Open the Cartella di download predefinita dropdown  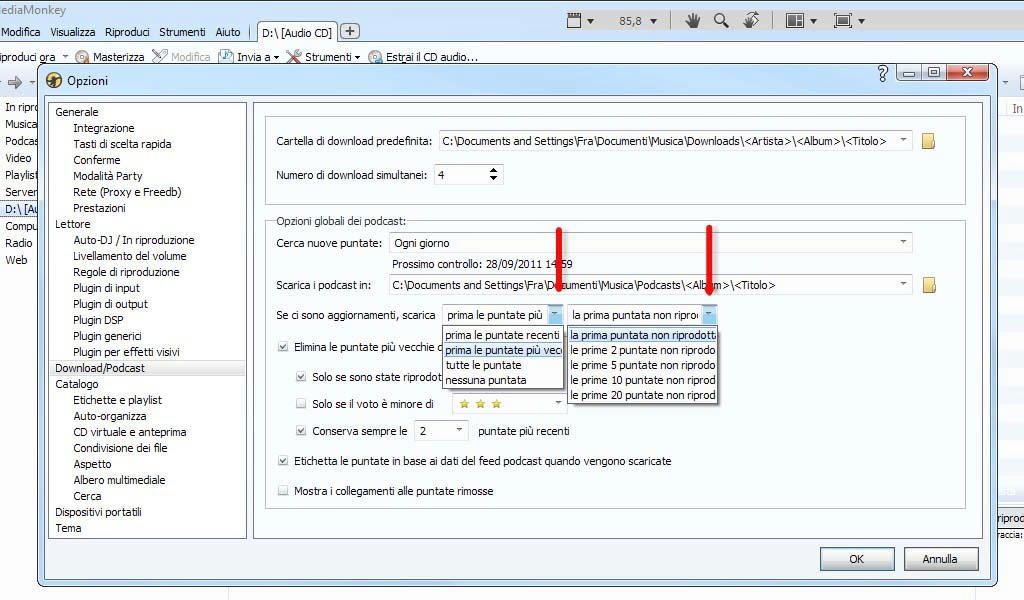coord(903,140)
